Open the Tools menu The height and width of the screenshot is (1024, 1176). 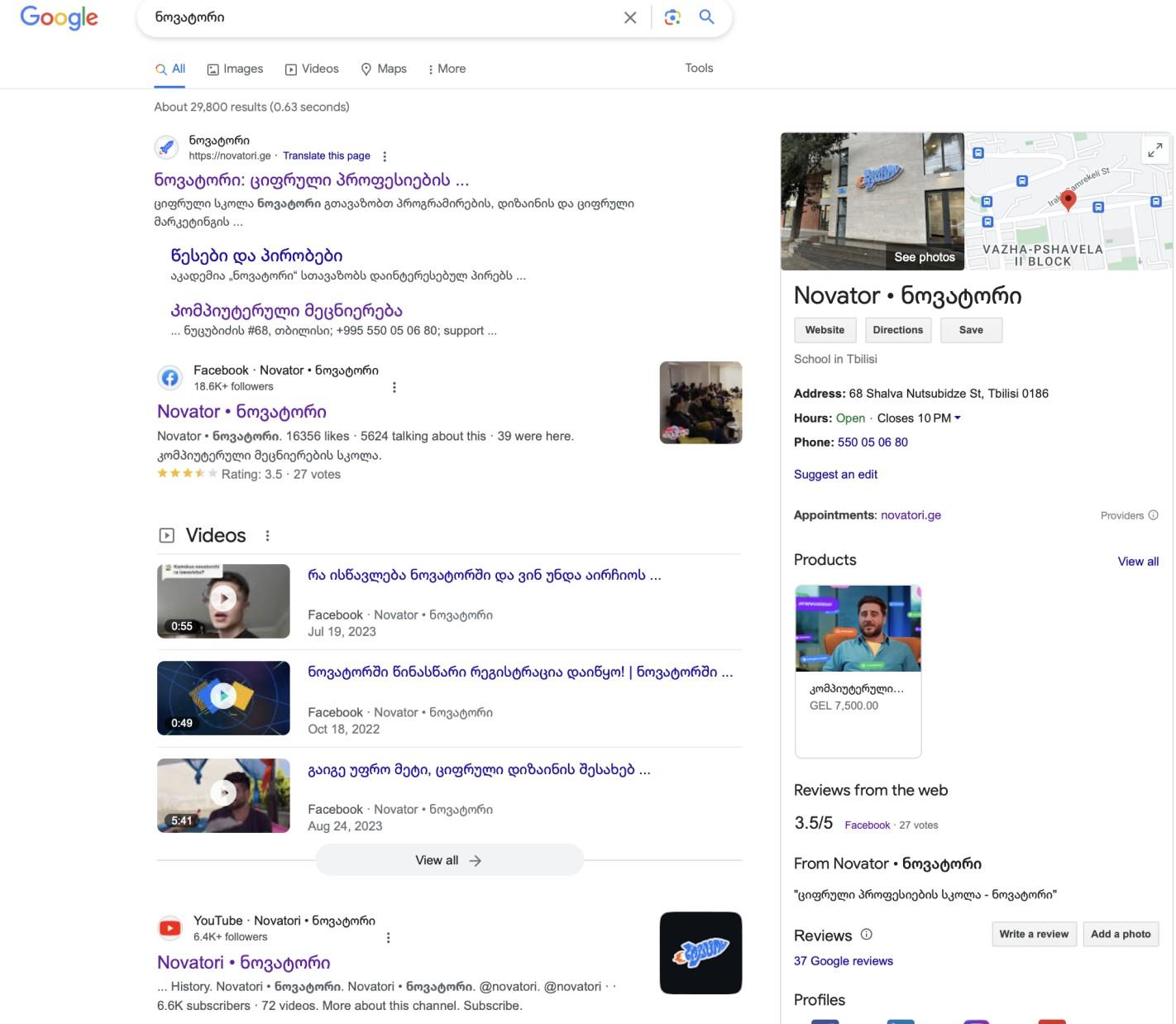699,68
